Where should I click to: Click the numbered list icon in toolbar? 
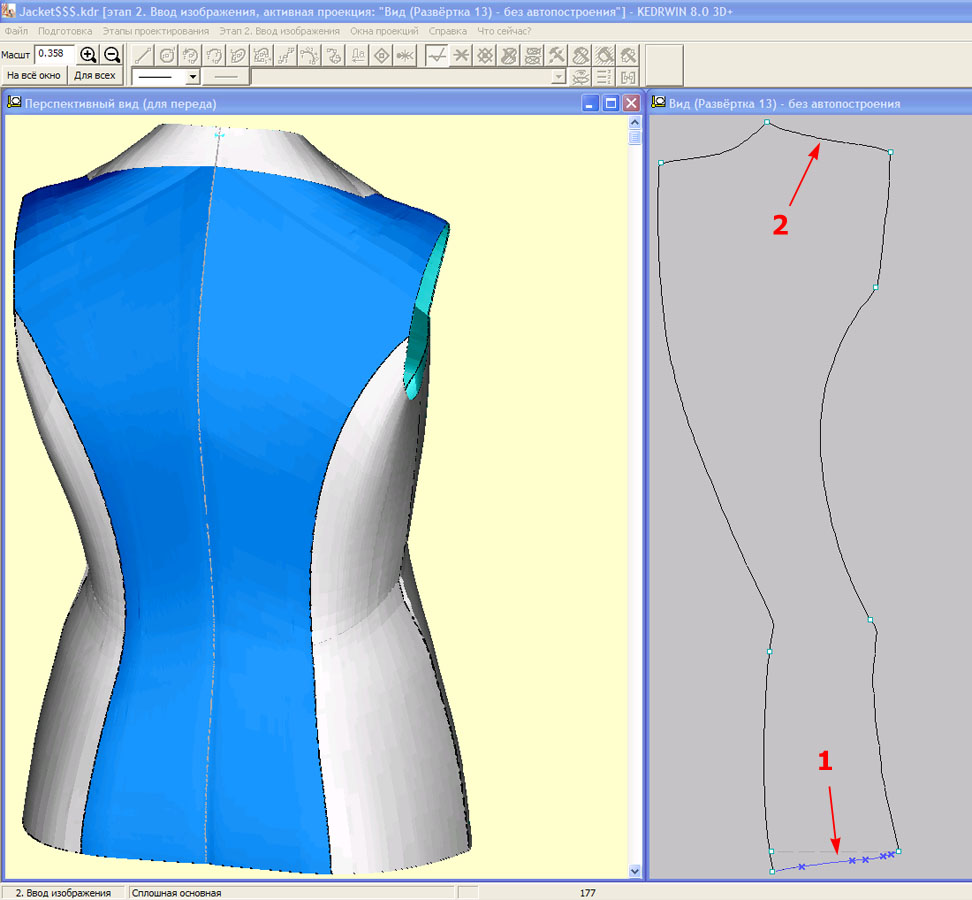[604, 77]
